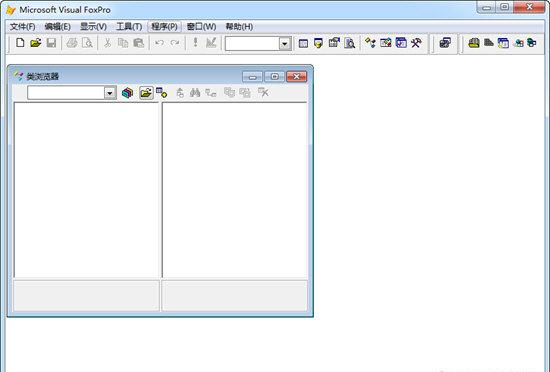
Task: Expand the class type dropdown in Class Browser
Action: pyautogui.click(x=110, y=93)
